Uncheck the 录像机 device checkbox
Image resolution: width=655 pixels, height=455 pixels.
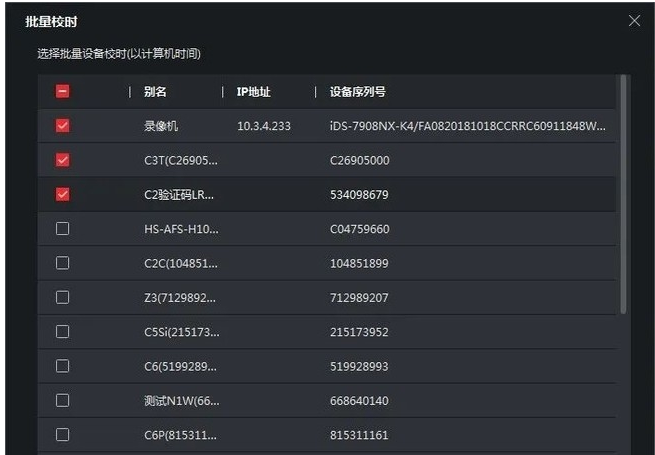(x=63, y=126)
